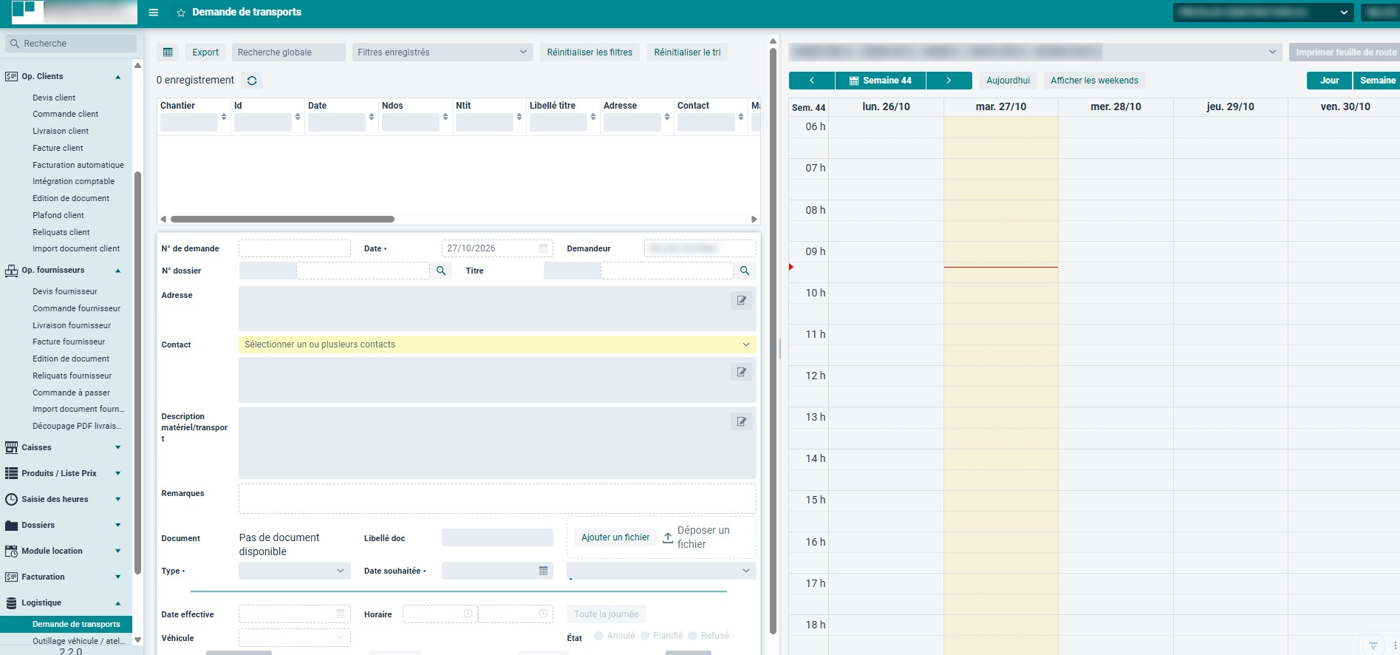Open the Date effective calendar picker
The image size is (1400, 655).
pyautogui.click(x=340, y=614)
